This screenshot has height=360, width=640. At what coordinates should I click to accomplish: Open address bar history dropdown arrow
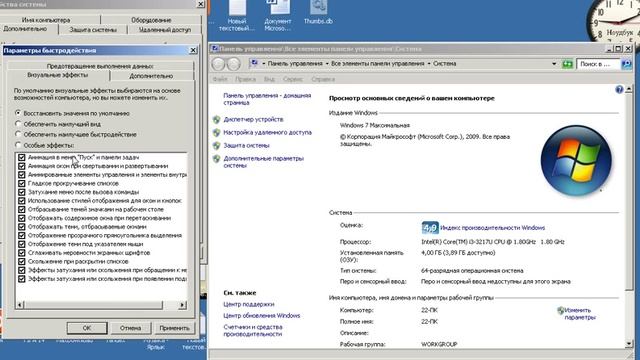(554, 64)
